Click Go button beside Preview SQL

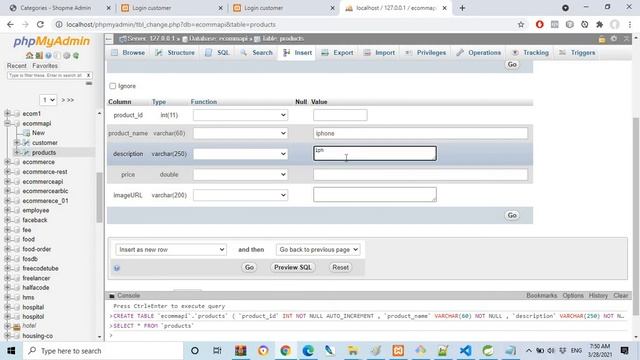pyautogui.click(x=249, y=267)
